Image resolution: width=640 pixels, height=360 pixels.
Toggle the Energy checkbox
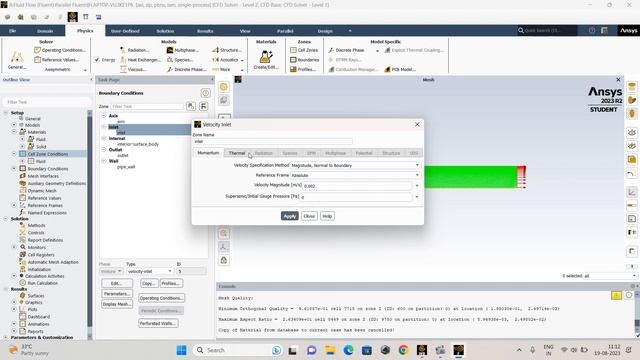[97, 60]
